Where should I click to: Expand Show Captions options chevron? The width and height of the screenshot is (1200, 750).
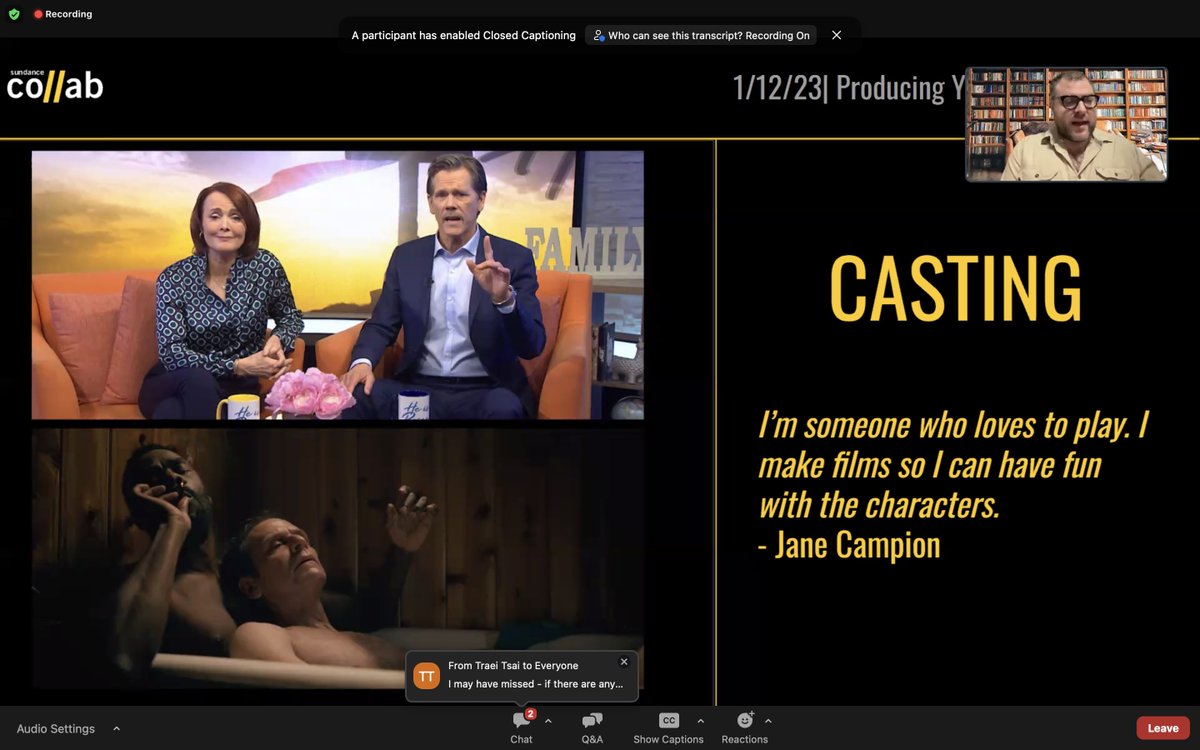coord(700,721)
